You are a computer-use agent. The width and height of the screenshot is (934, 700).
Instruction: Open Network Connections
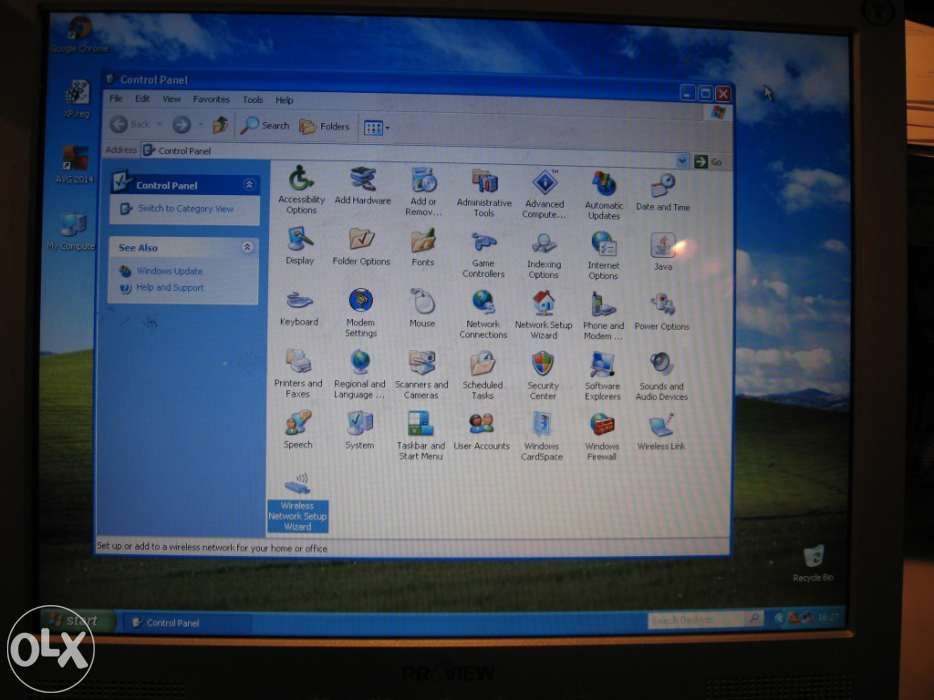coord(483,314)
